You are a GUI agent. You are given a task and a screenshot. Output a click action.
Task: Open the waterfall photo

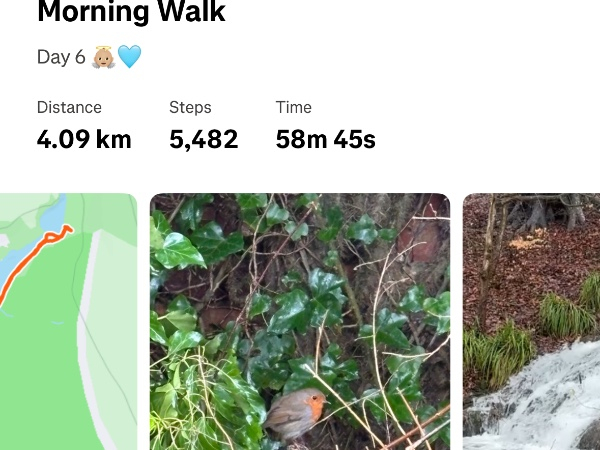pyautogui.click(x=531, y=320)
